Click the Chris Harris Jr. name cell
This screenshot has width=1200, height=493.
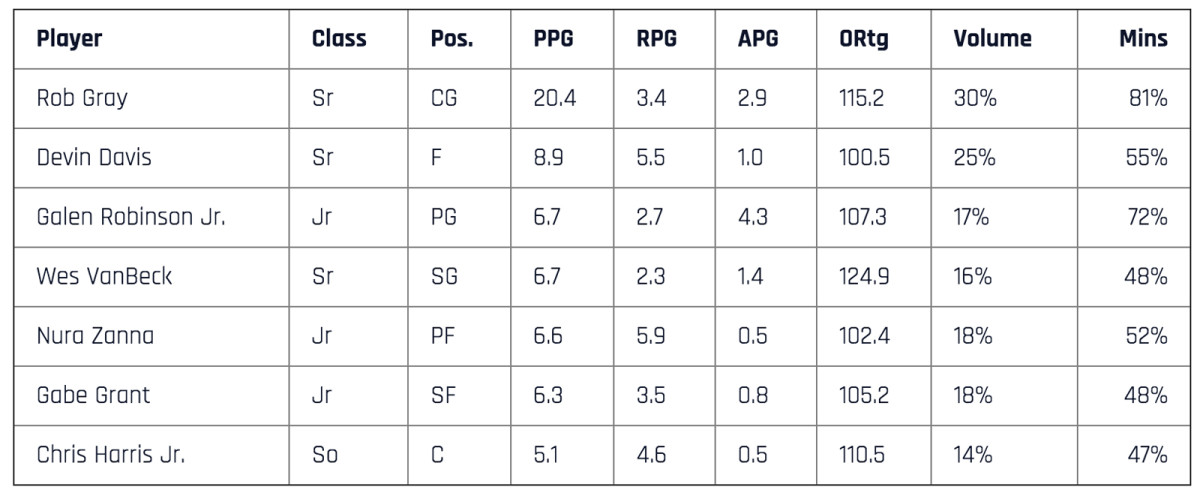click(110, 454)
